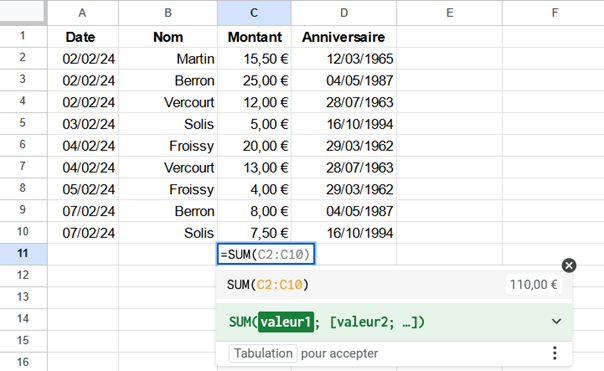Screen dimensions: 604x371
Task: Click the Date header cell
Action: (x=83, y=37)
